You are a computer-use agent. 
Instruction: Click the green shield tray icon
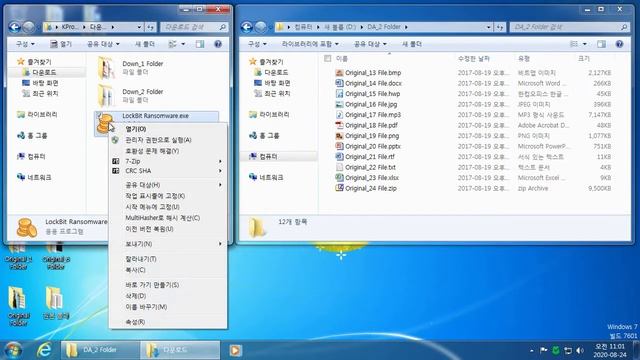[556, 351]
